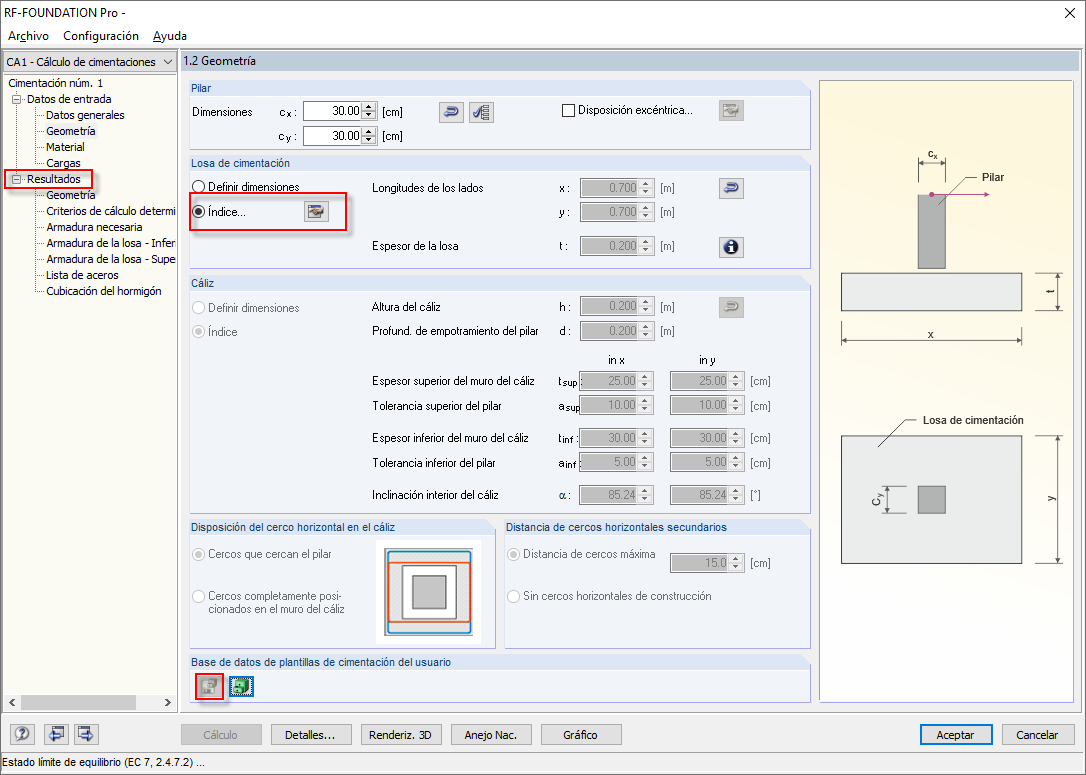1086x775 pixels.
Task: Click the Renderiz. 3D button
Action: (x=400, y=735)
